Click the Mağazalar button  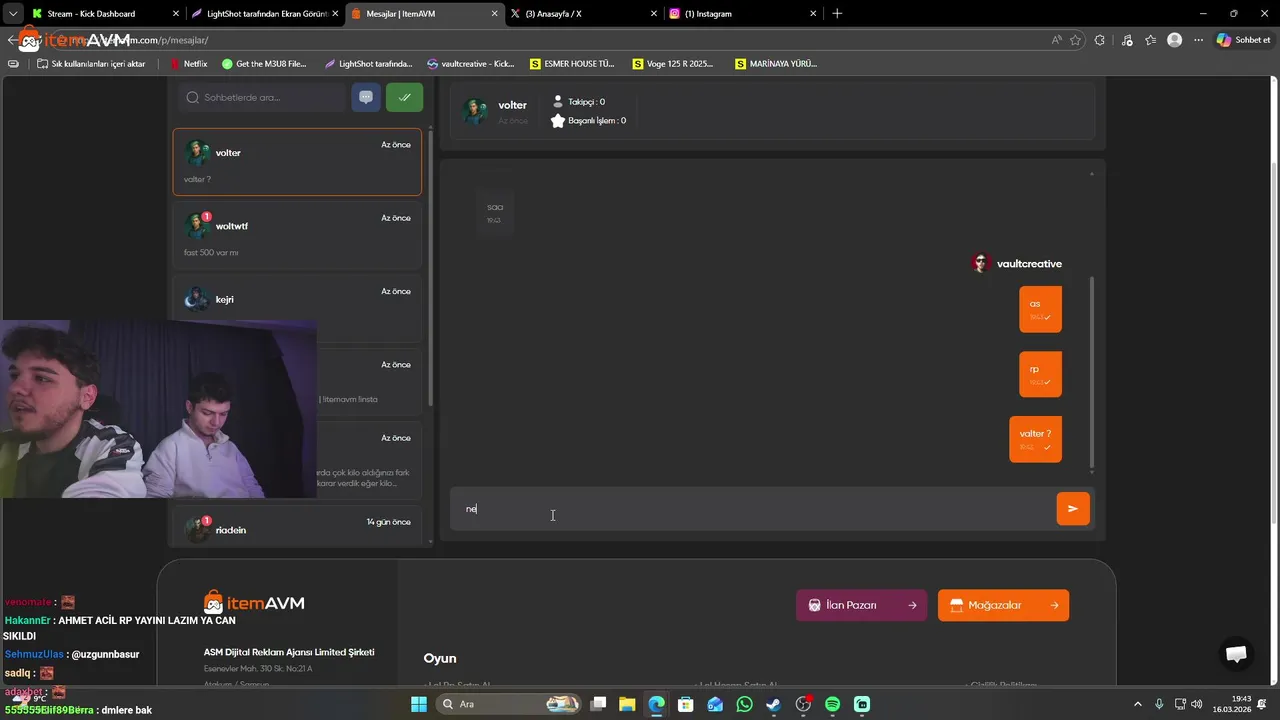click(1003, 605)
